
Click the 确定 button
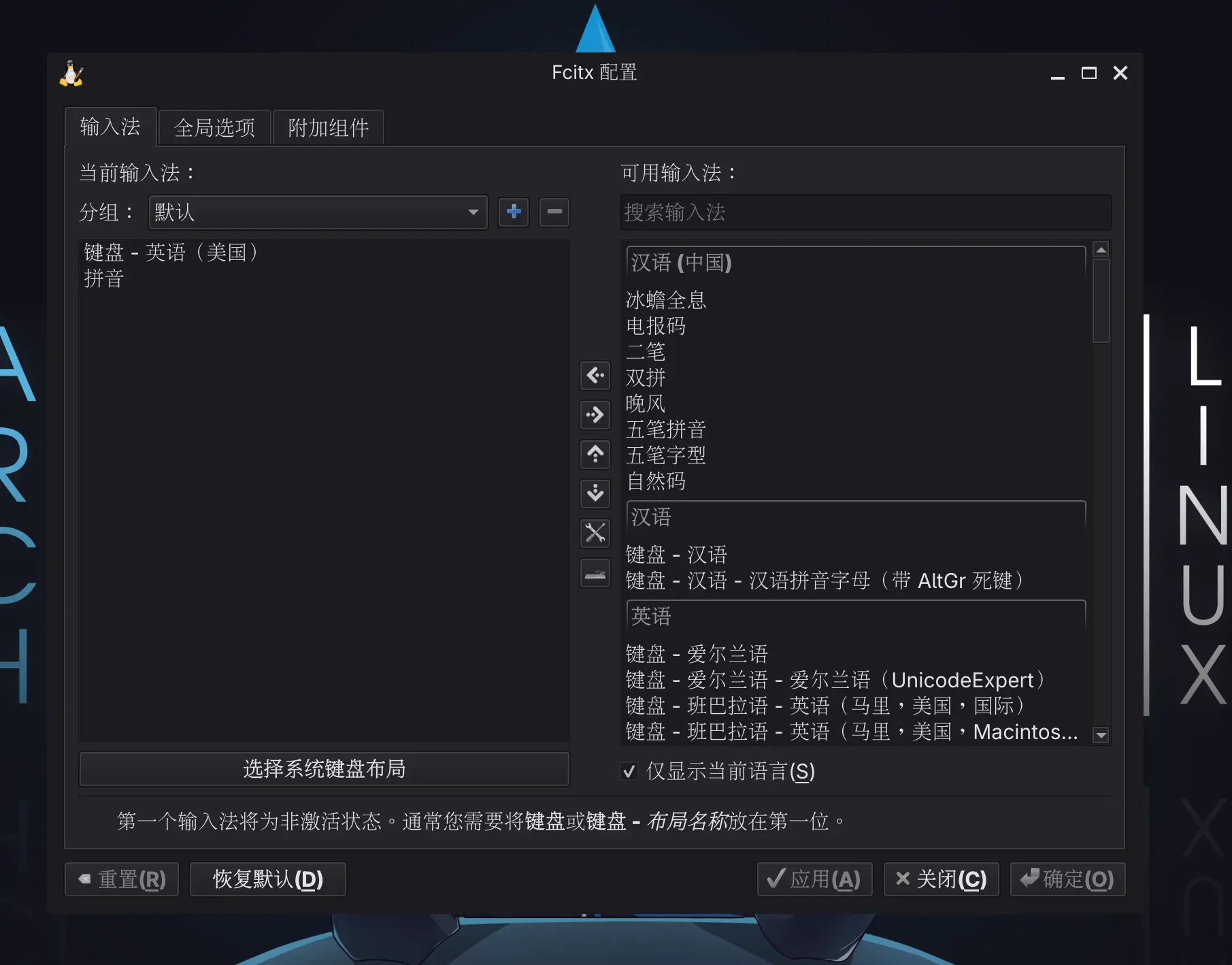tap(1067, 879)
